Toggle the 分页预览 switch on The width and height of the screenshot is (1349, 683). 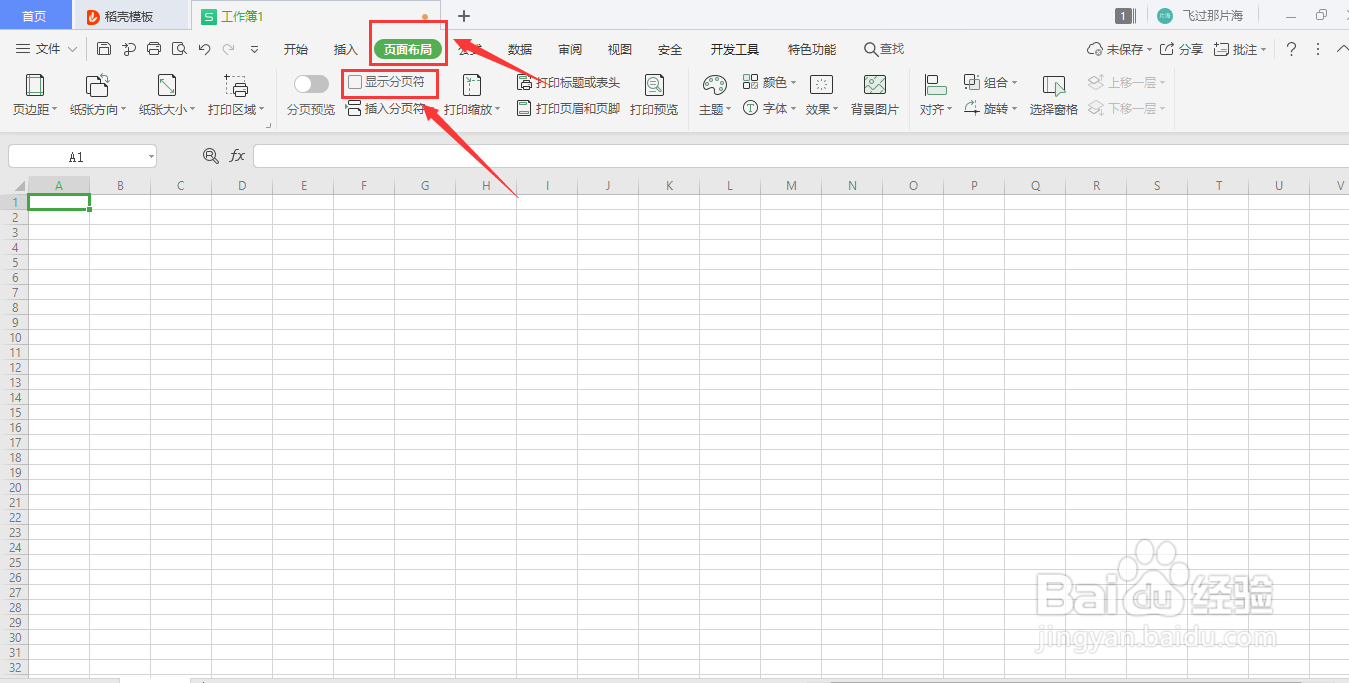coord(310,83)
